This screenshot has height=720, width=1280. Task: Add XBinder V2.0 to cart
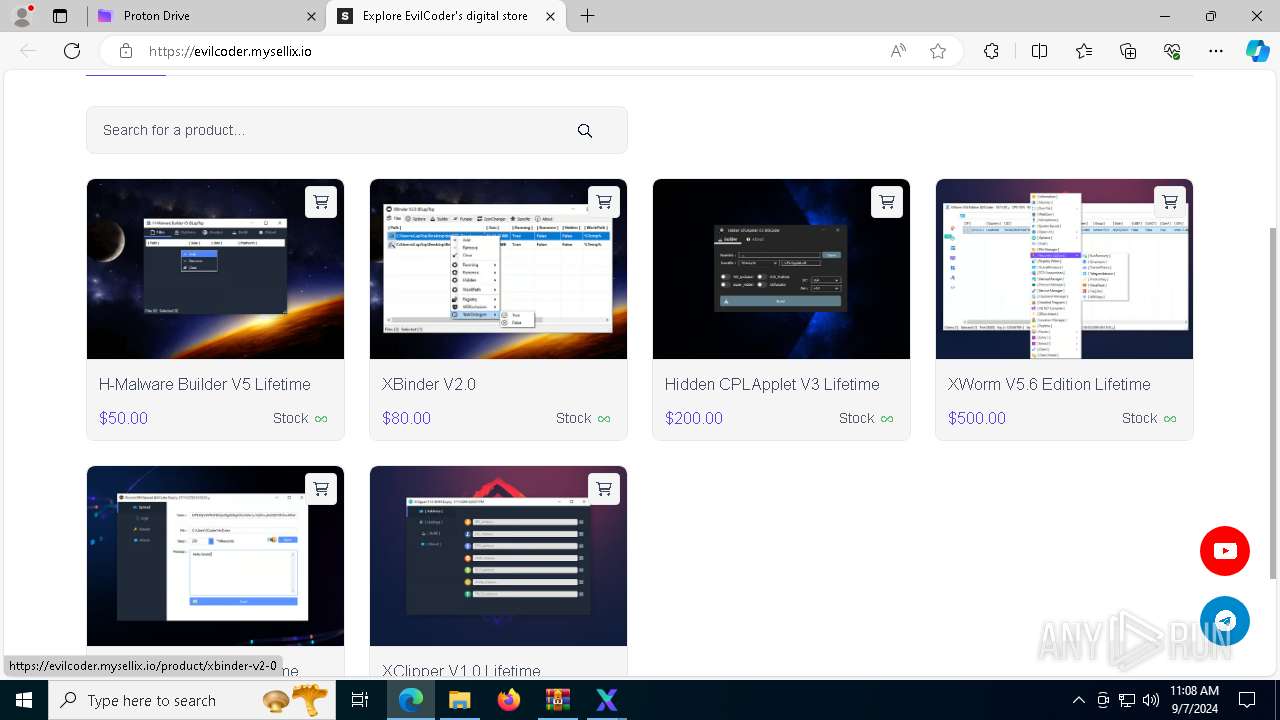click(604, 202)
